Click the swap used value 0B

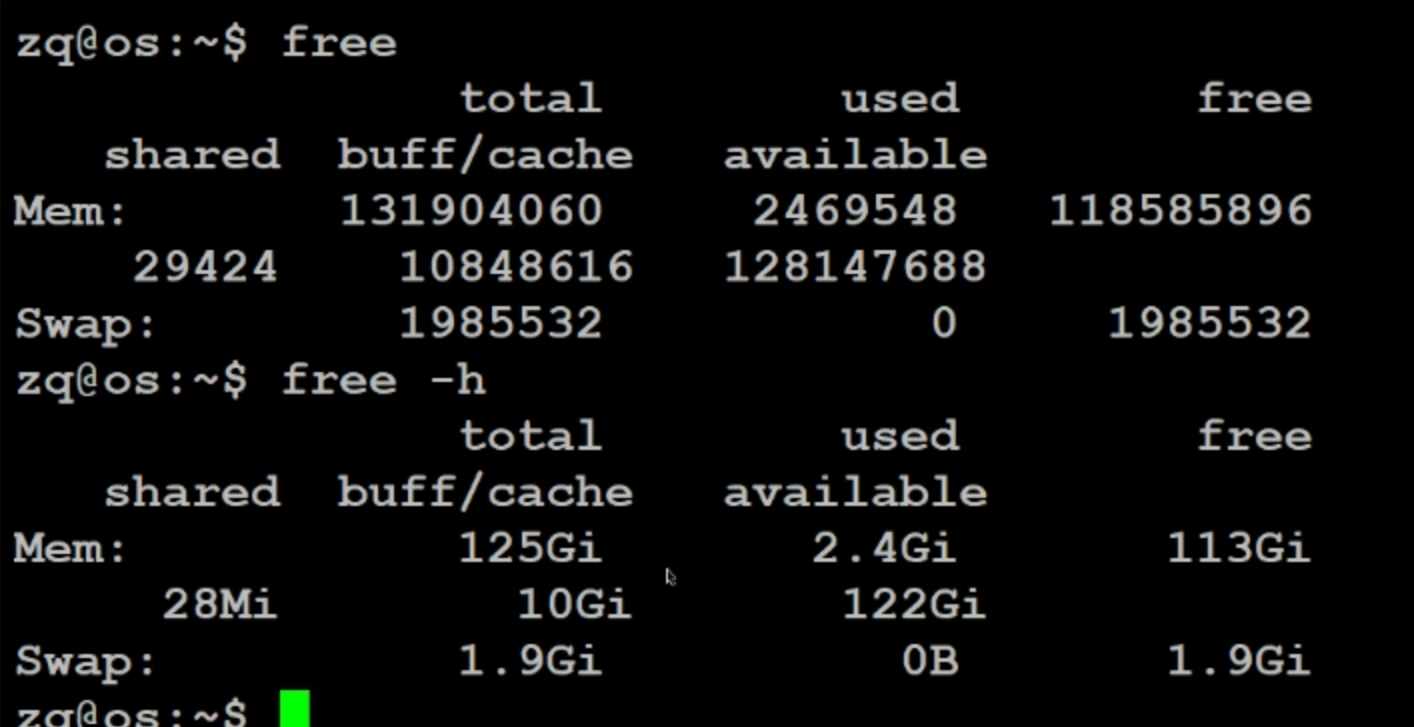click(x=929, y=662)
